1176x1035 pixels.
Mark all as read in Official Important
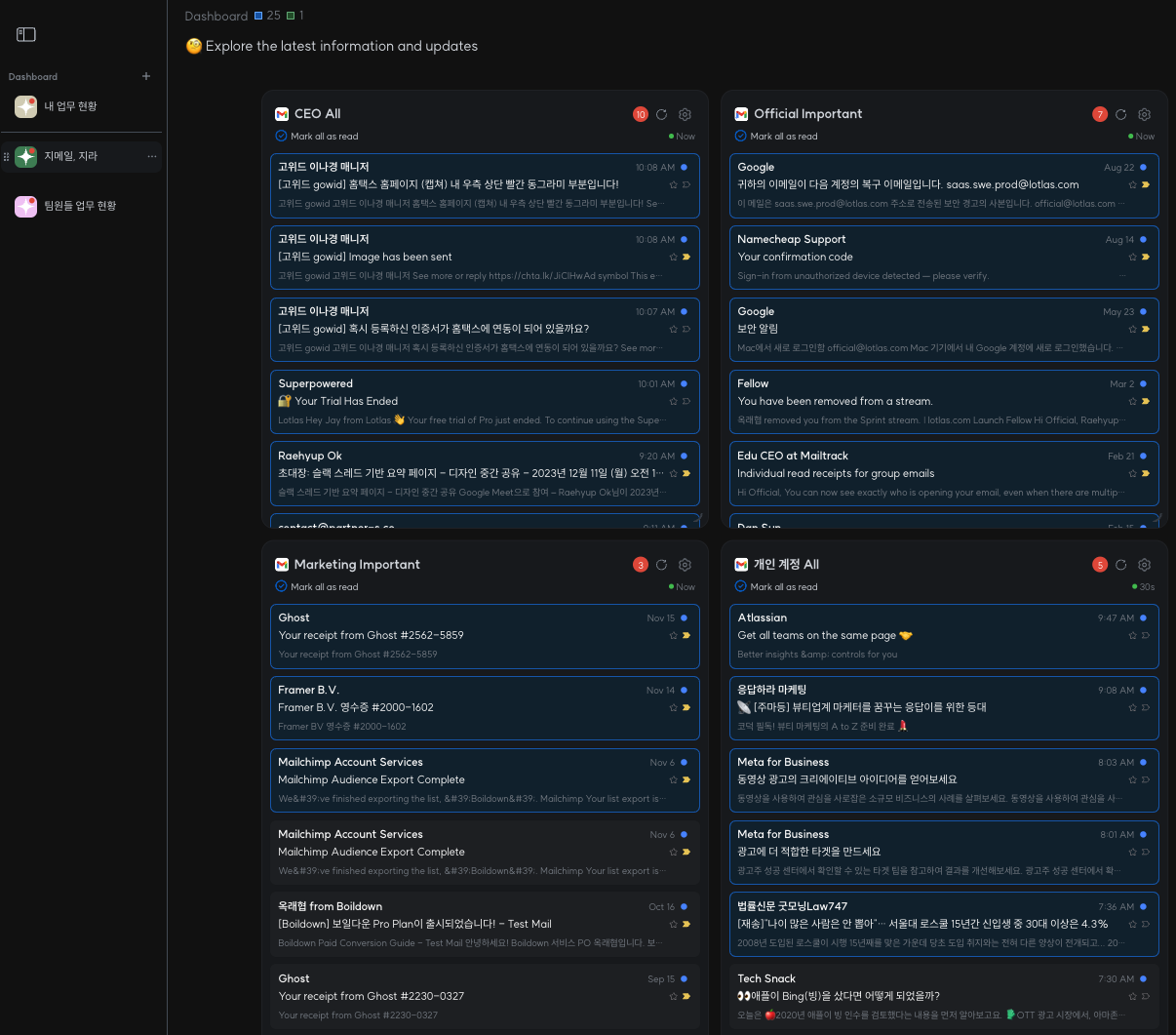click(x=776, y=137)
